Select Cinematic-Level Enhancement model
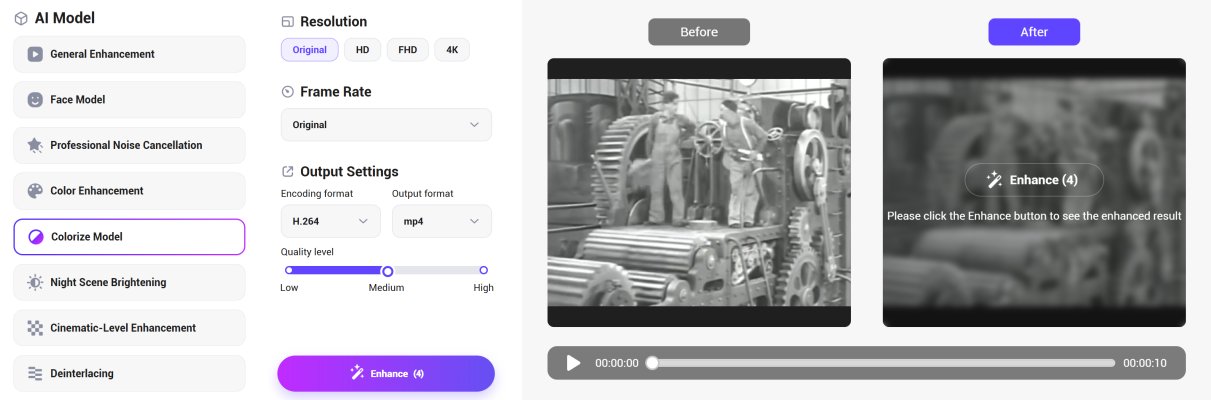The image size is (1211, 400). tap(129, 328)
